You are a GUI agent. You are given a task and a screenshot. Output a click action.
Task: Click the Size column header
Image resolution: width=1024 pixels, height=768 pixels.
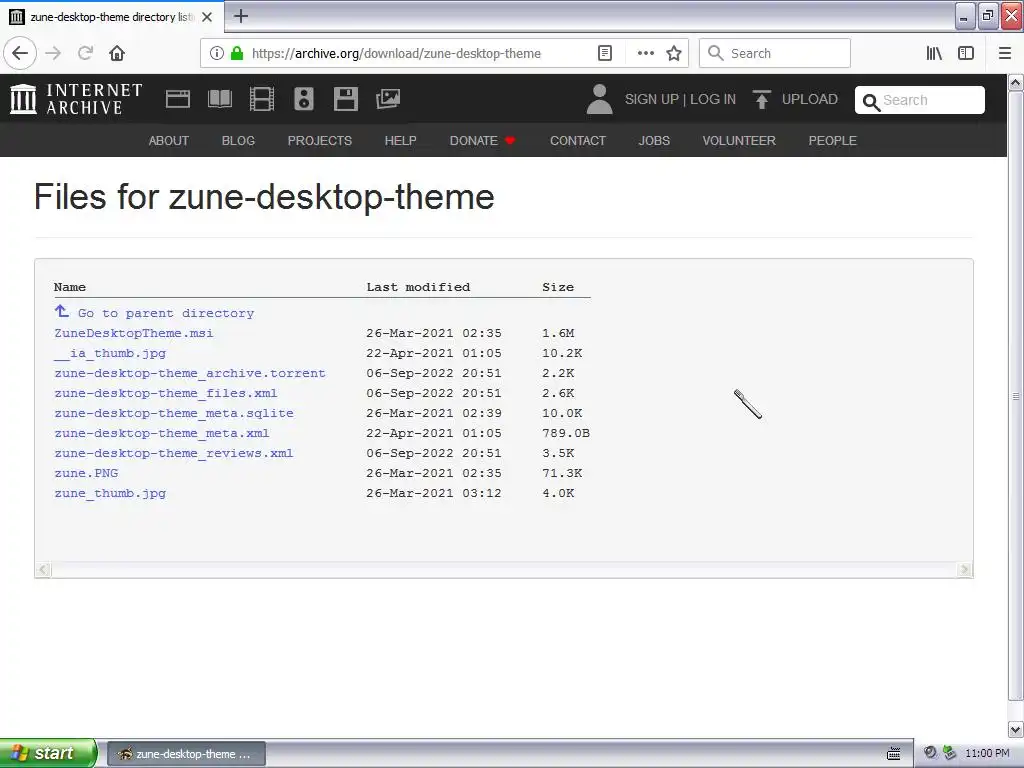(x=558, y=287)
